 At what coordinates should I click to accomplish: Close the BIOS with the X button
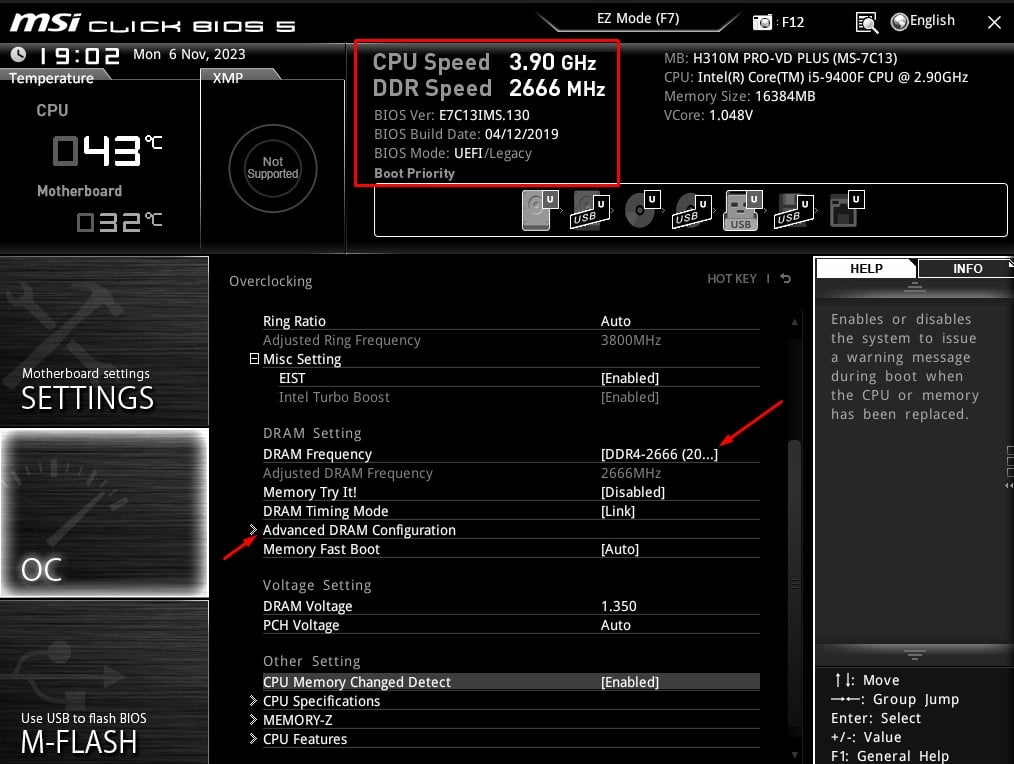[994, 23]
